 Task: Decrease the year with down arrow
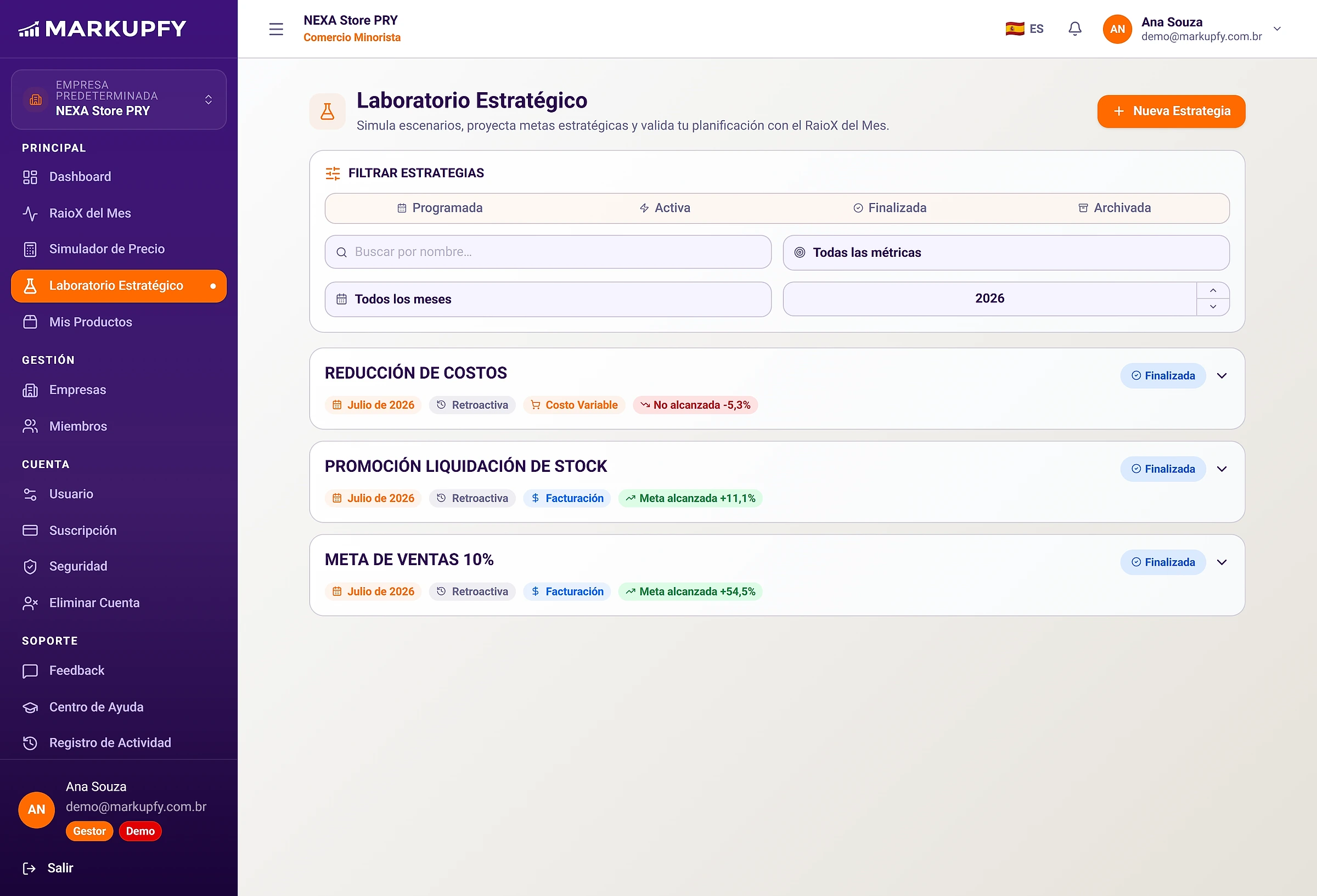click(1213, 307)
